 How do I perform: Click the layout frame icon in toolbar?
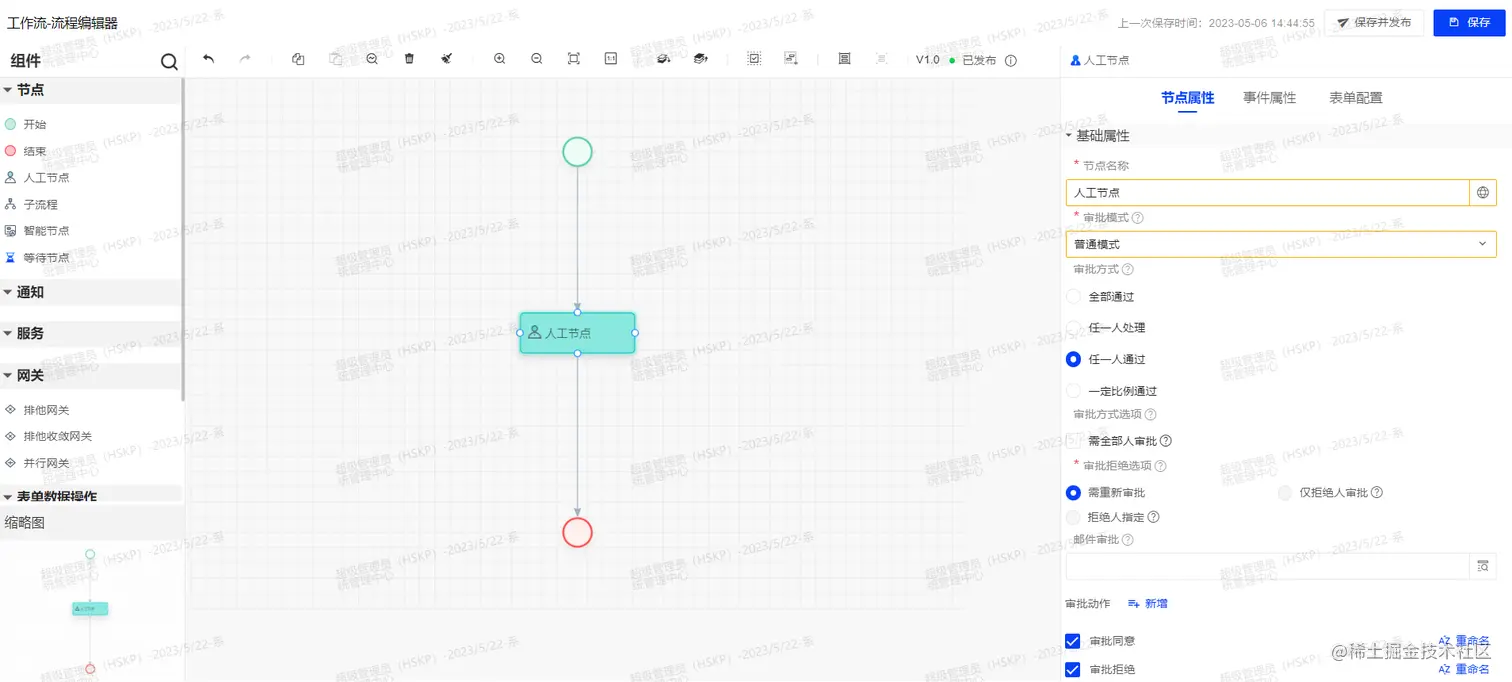[x=844, y=59]
